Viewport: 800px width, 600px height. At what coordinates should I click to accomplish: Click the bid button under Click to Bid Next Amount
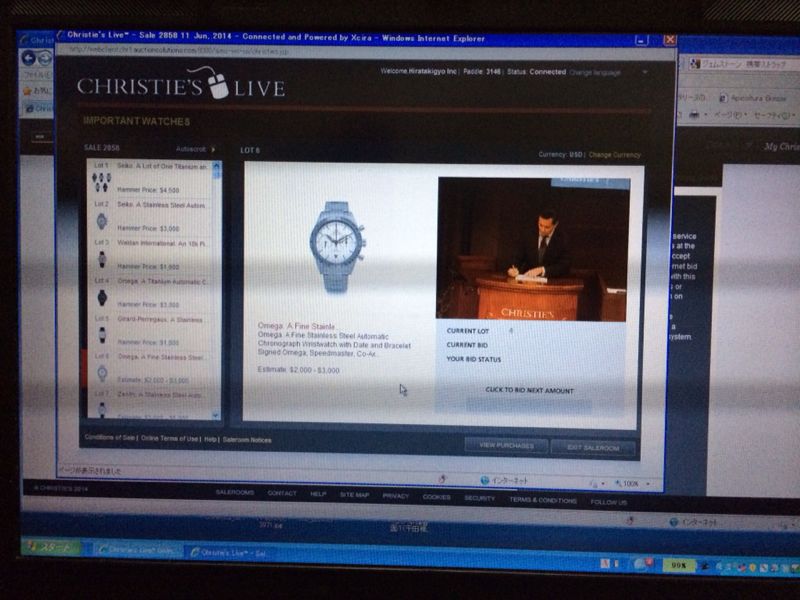click(x=529, y=405)
